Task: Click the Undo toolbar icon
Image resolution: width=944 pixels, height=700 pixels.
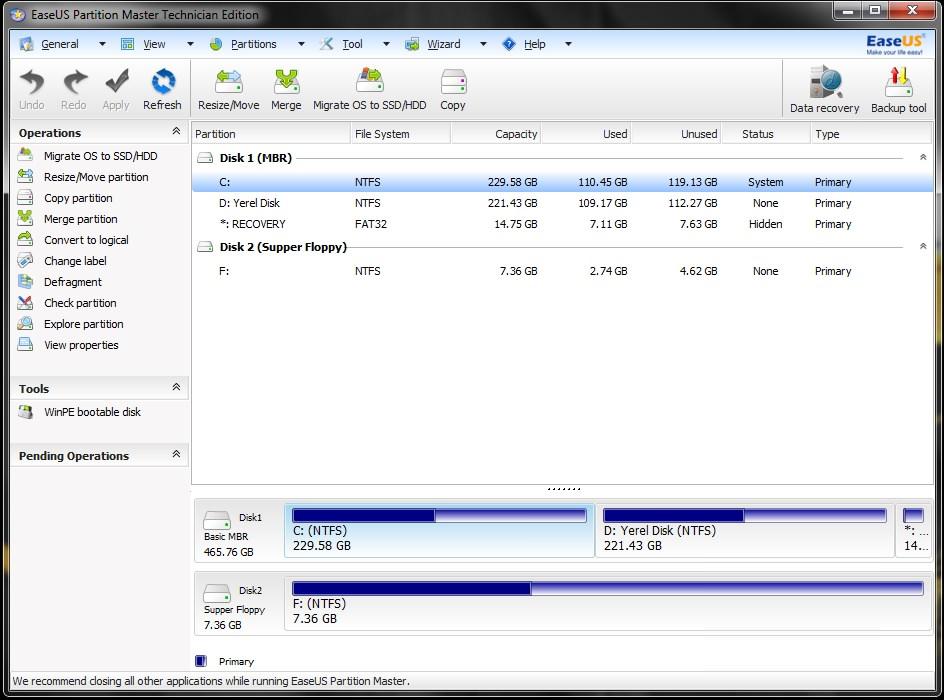Action: pyautogui.click(x=32, y=89)
